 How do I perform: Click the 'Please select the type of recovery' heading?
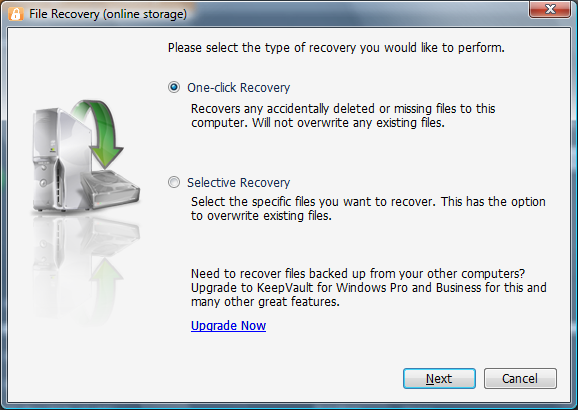[336, 48]
